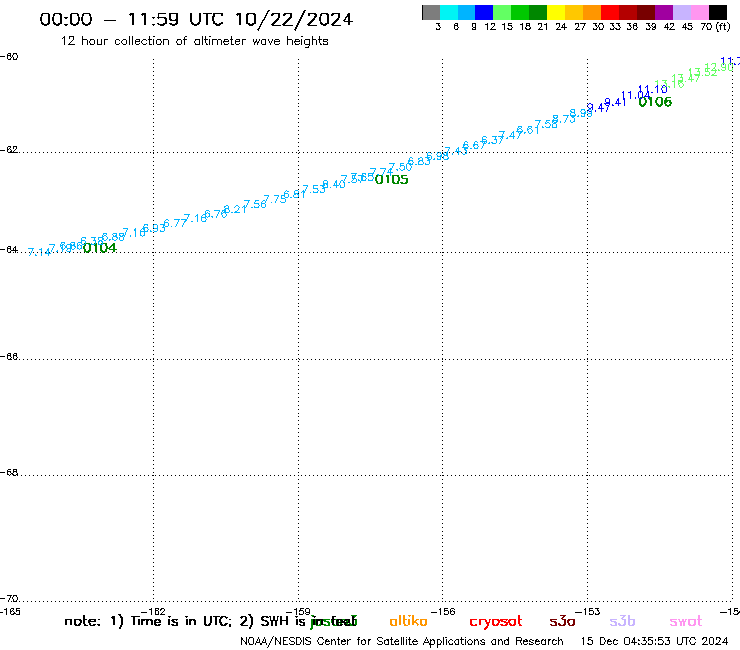Click the lavender swatch in the color scale
The image size is (740, 650).
click(681, 12)
